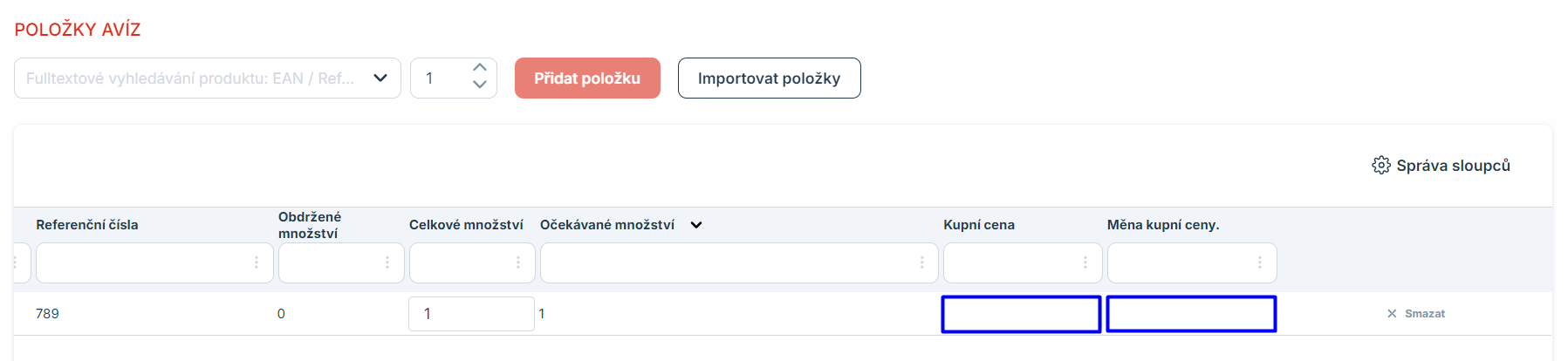This screenshot has width=1568, height=361.
Task: Increase the item quantity with up arrow
Action: pos(479,68)
